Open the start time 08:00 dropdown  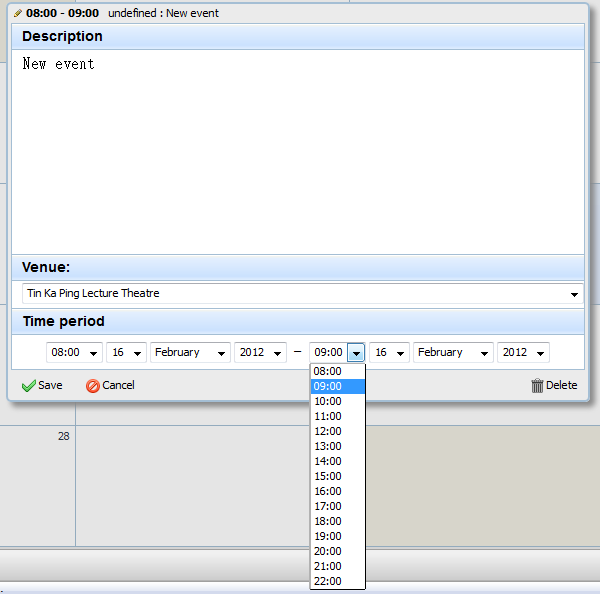(x=74, y=352)
